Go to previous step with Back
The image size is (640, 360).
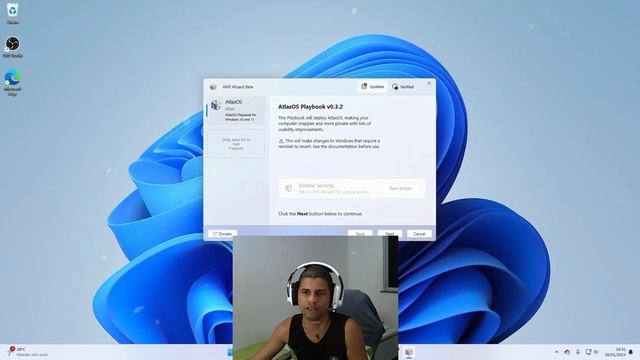tap(360, 234)
